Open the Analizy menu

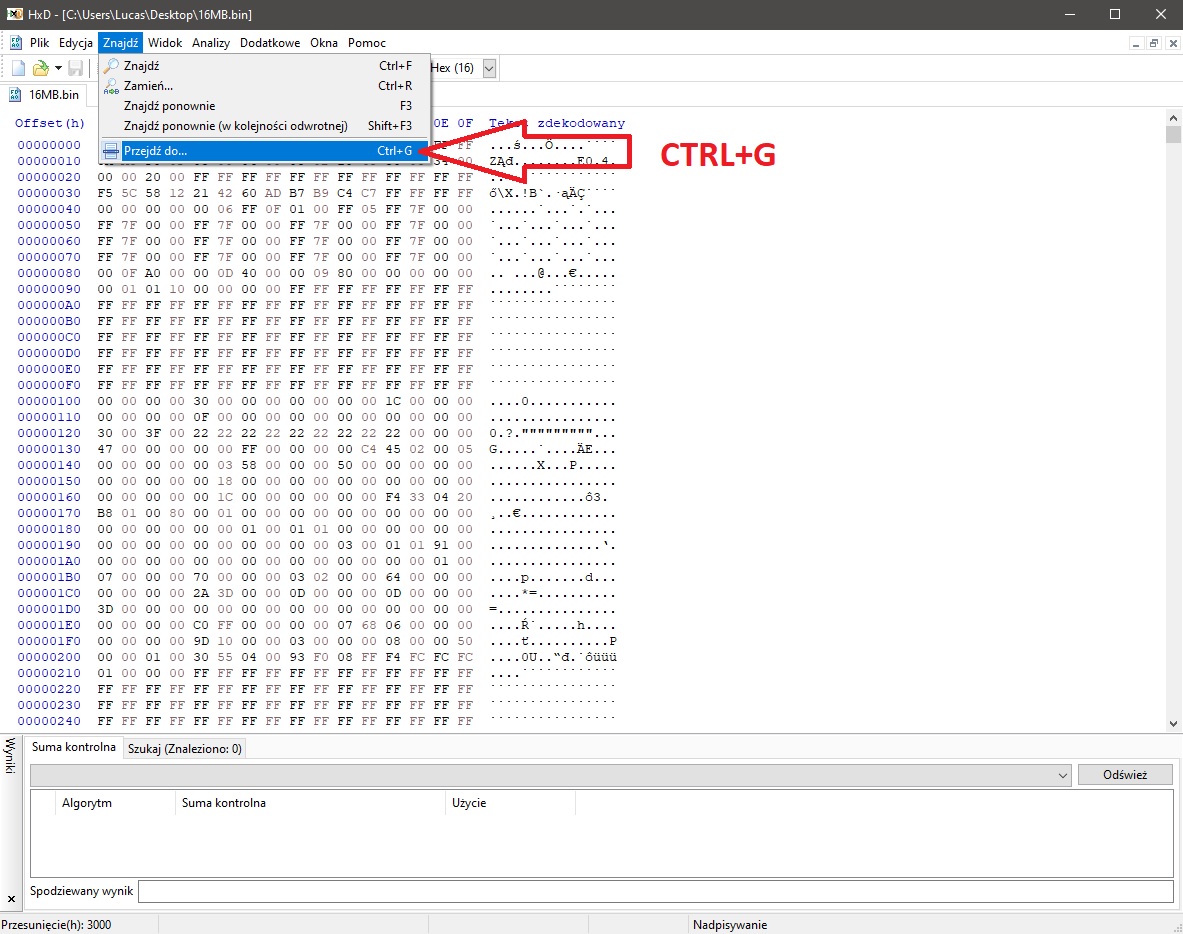pyautogui.click(x=210, y=43)
